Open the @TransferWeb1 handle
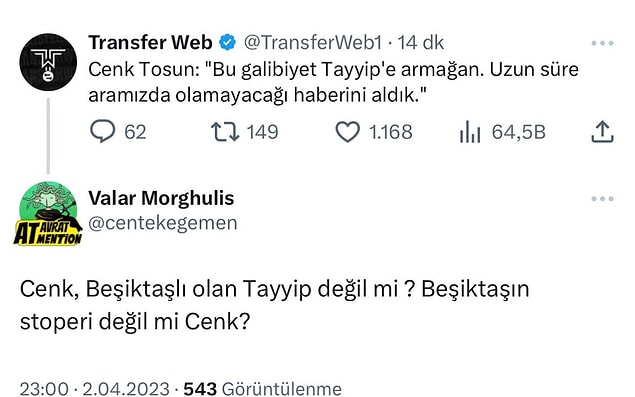This screenshot has height=397, width=635. pyautogui.click(x=313, y=43)
